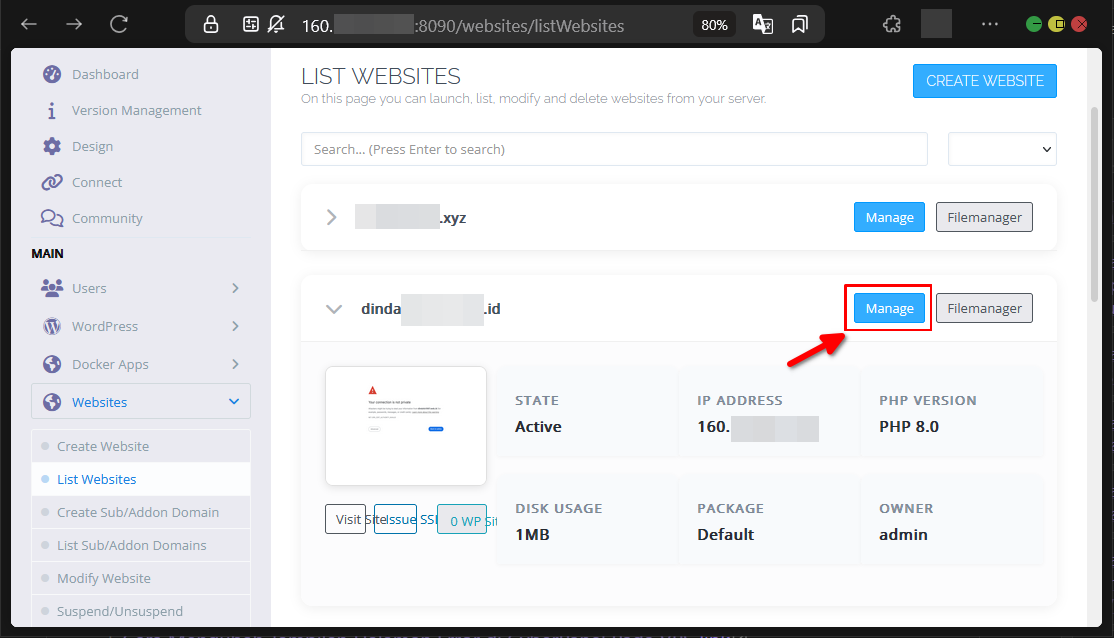The height and width of the screenshot is (638, 1114).
Task: Click the Users group icon
Action: coord(52,288)
